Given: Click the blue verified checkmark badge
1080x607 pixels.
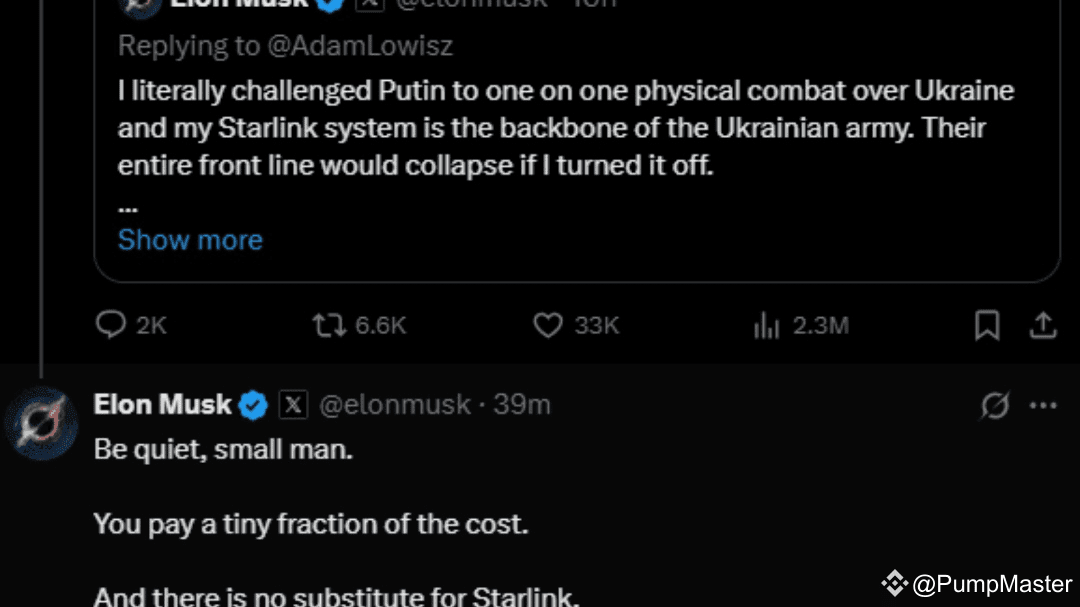Looking at the screenshot, I should pos(254,405).
